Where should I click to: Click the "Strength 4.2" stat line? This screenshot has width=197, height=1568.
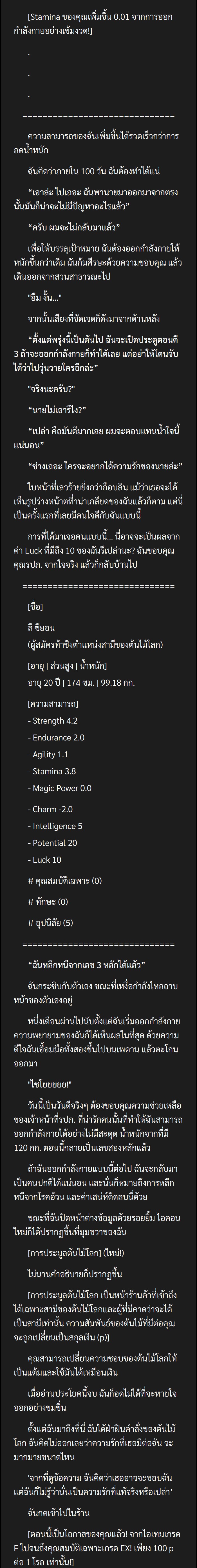click(x=52, y=721)
